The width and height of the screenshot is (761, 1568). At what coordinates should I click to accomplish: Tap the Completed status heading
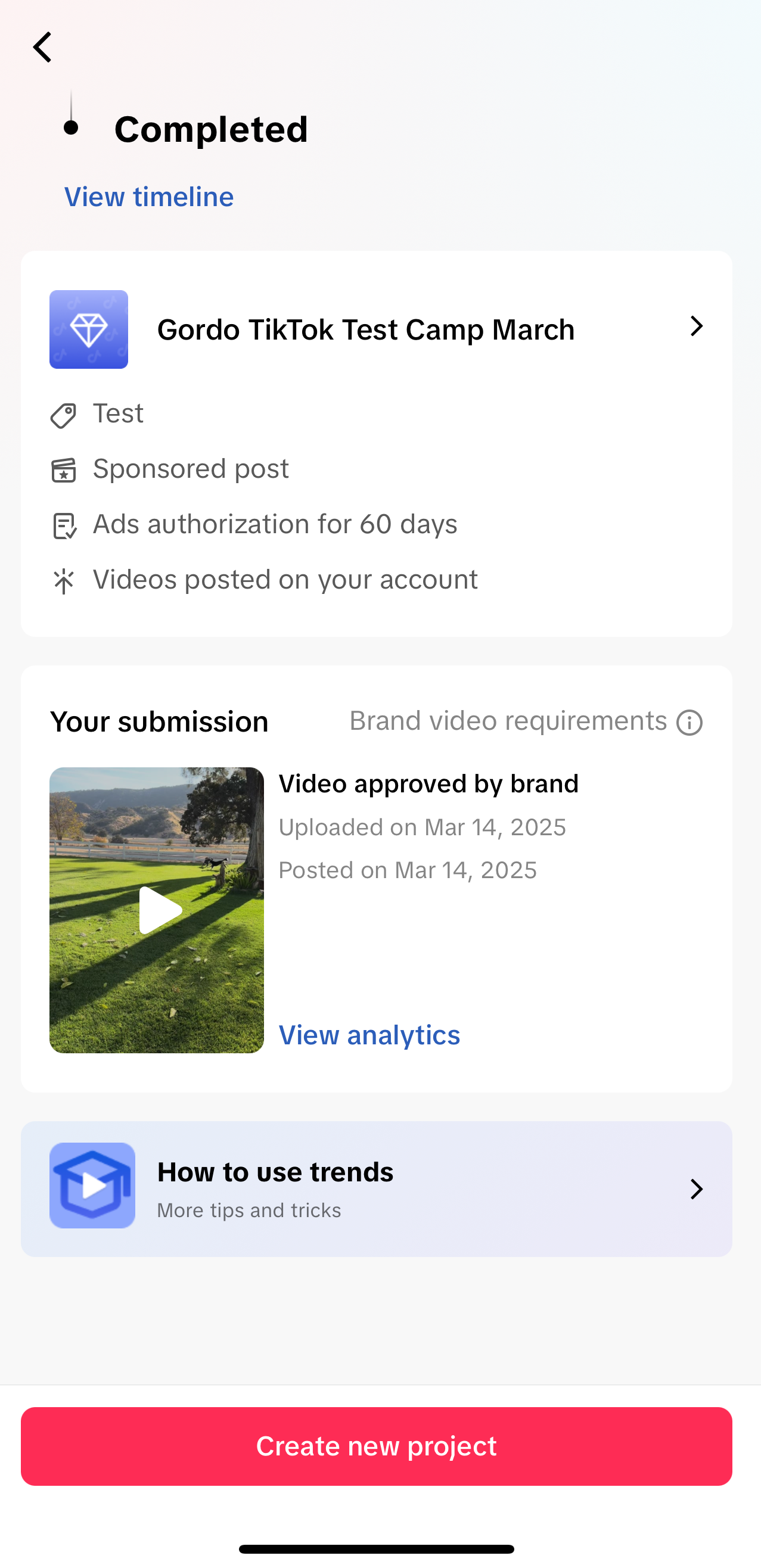[x=211, y=129]
